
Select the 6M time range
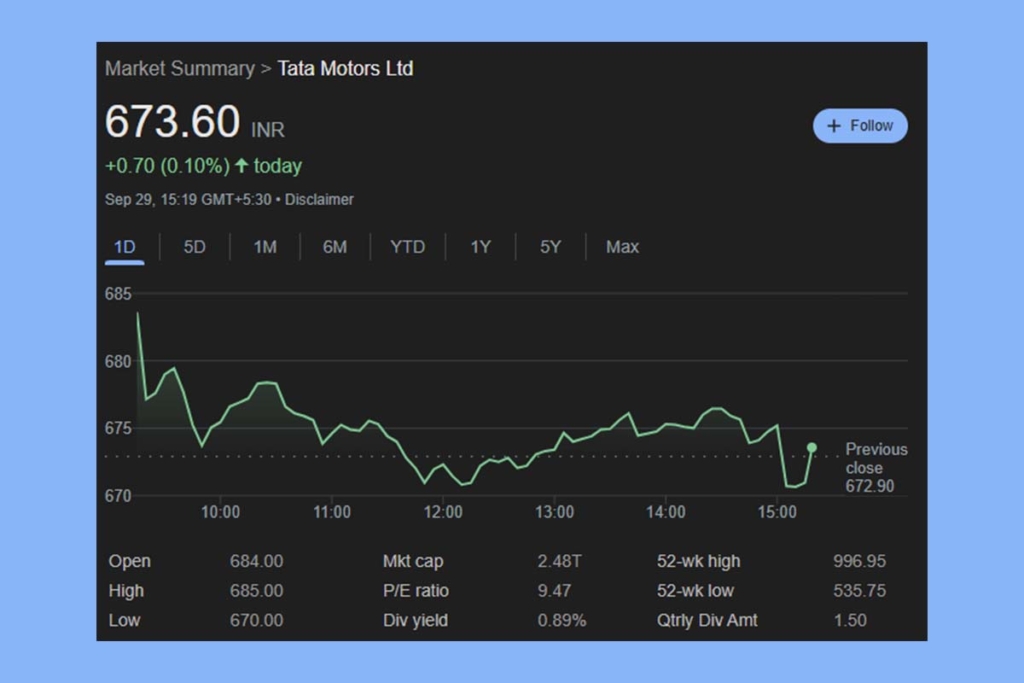click(x=335, y=246)
